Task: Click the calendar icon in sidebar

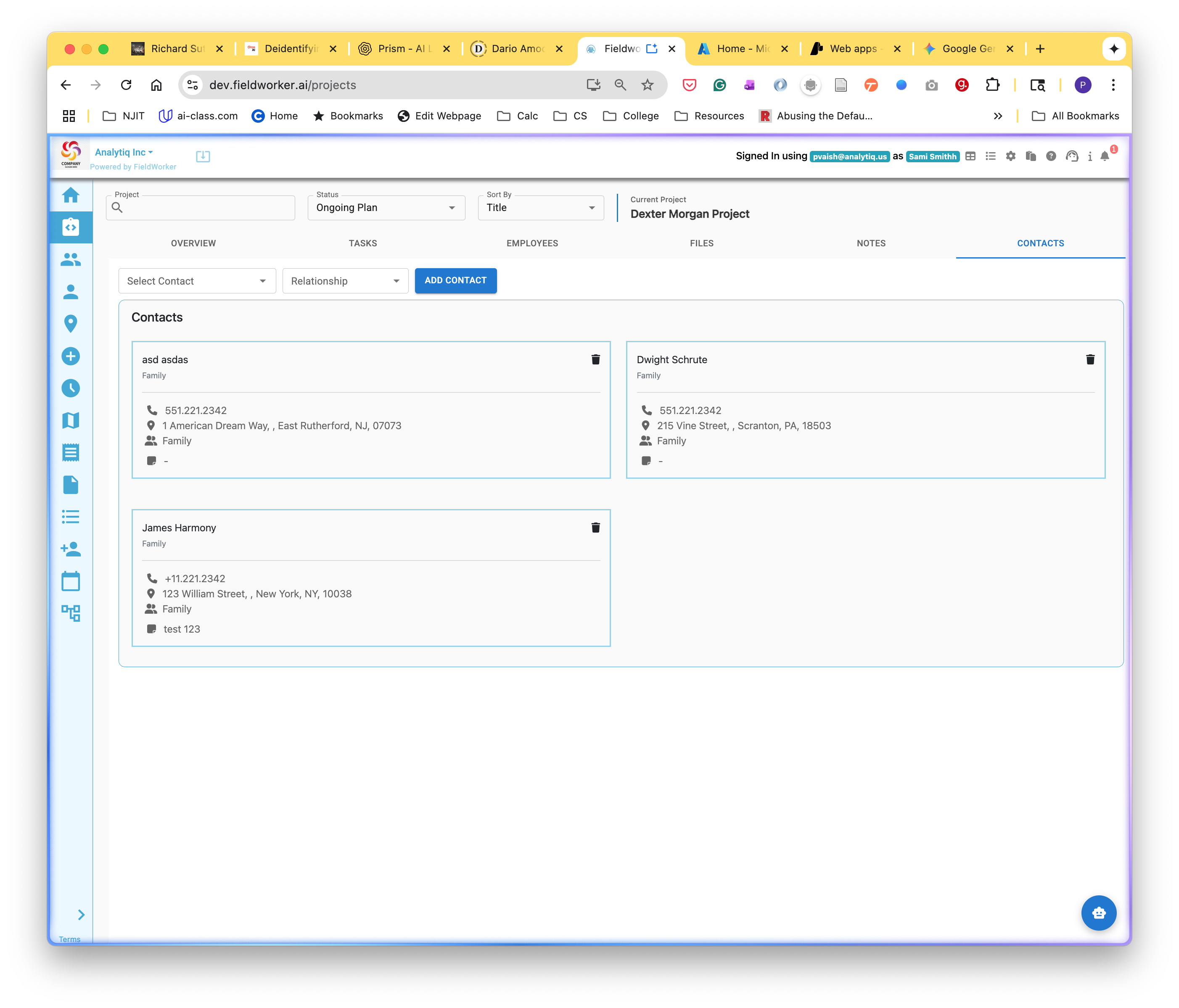Action: [71, 581]
